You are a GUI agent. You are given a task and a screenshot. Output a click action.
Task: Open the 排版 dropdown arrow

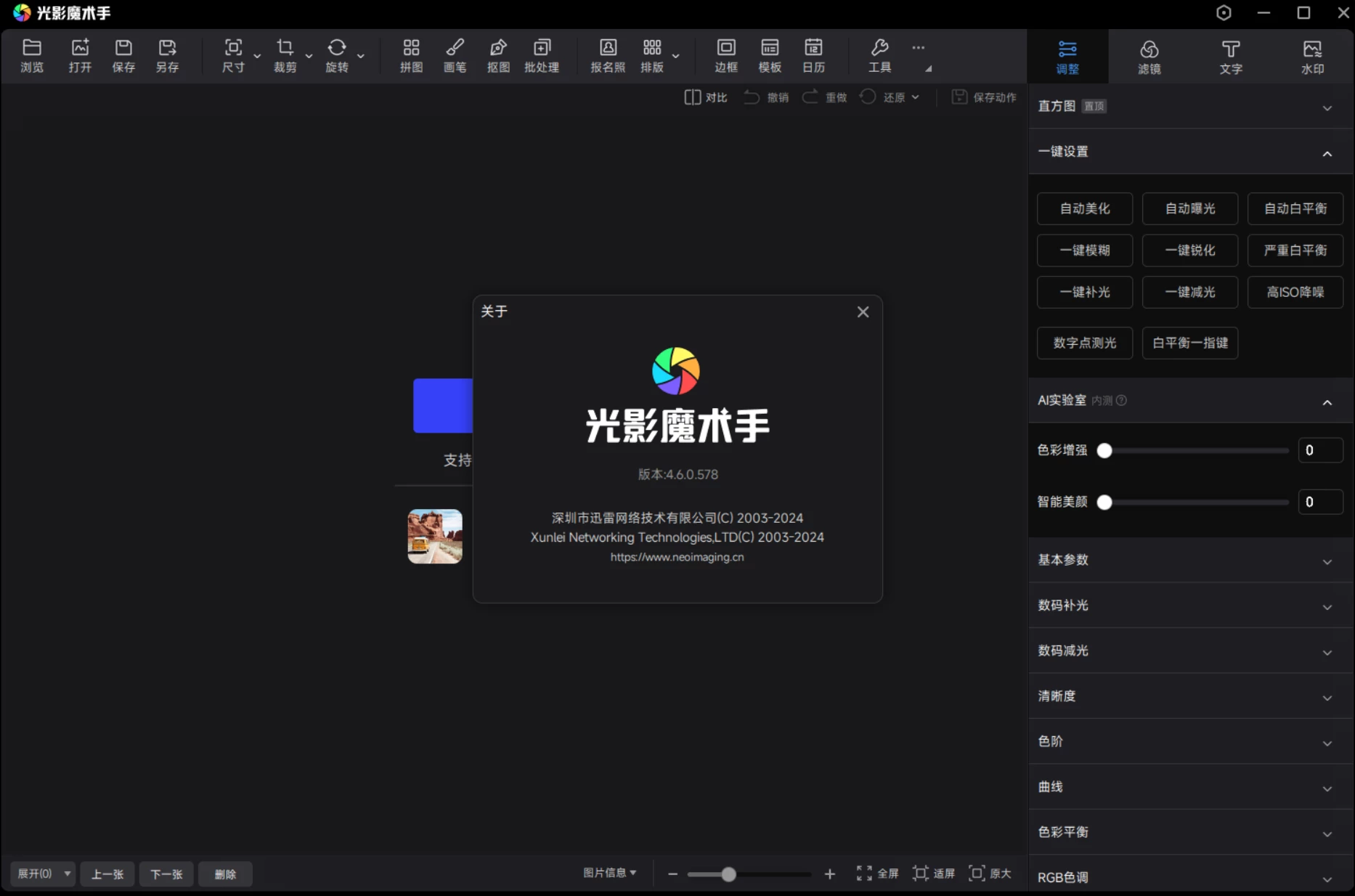[676, 56]
